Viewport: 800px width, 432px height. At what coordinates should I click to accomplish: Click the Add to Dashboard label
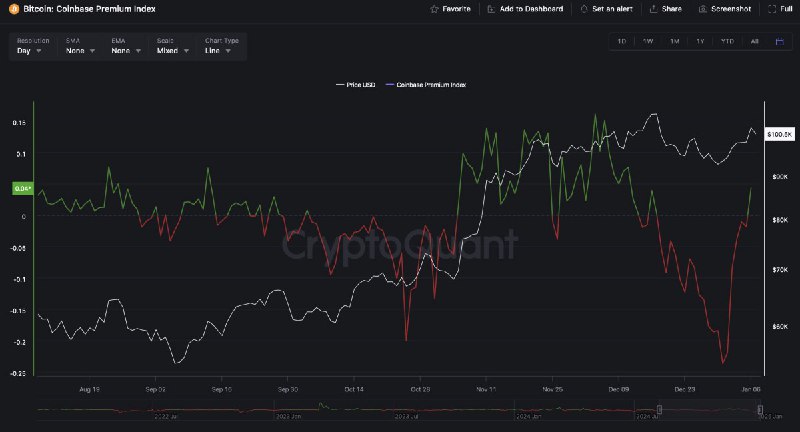click(x=531, y=9)
